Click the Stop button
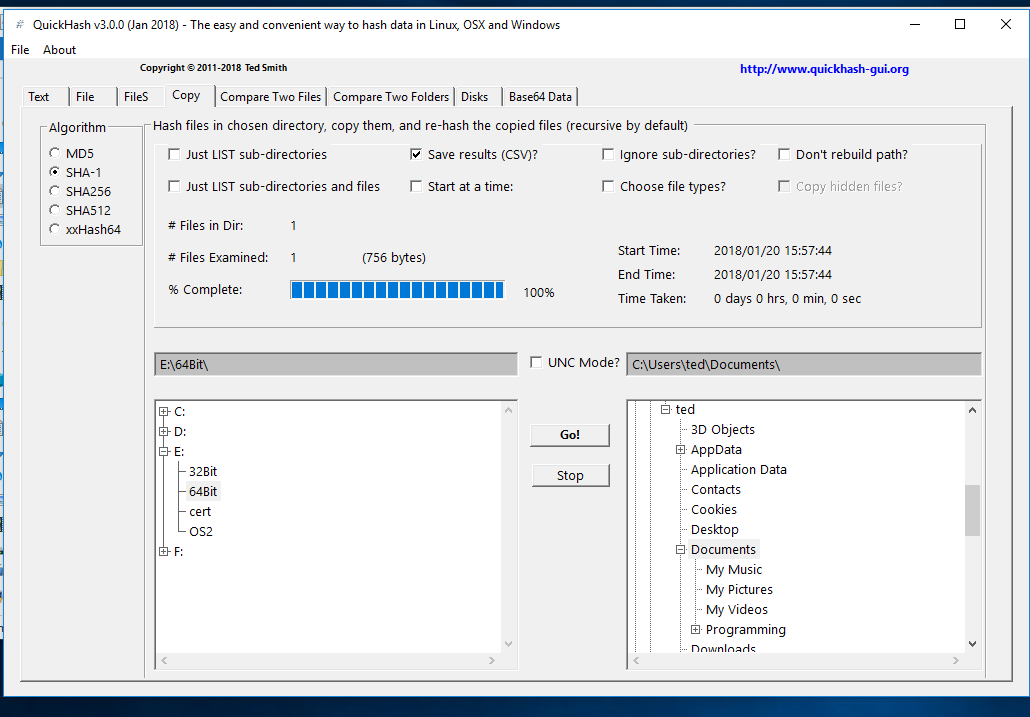The width and height of the screenshot is (1030, 717). (x=570, y=476)
